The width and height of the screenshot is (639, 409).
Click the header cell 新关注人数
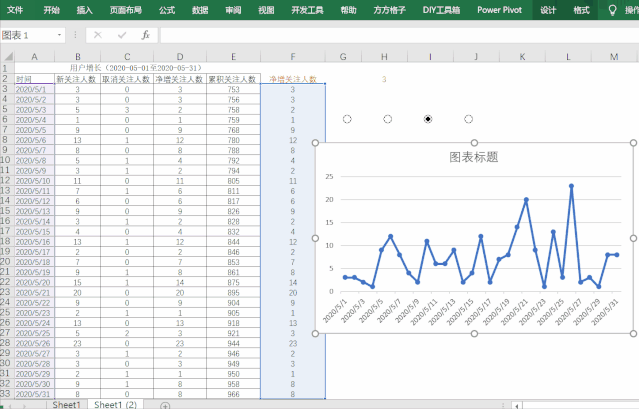click(77, 79)
